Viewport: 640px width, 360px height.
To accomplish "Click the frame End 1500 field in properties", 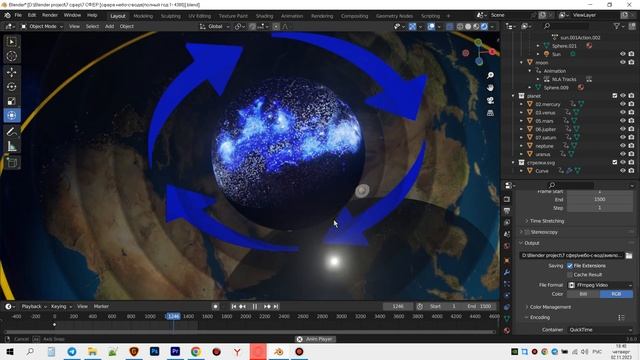I will pyautogui.click(x=600, y=200).
